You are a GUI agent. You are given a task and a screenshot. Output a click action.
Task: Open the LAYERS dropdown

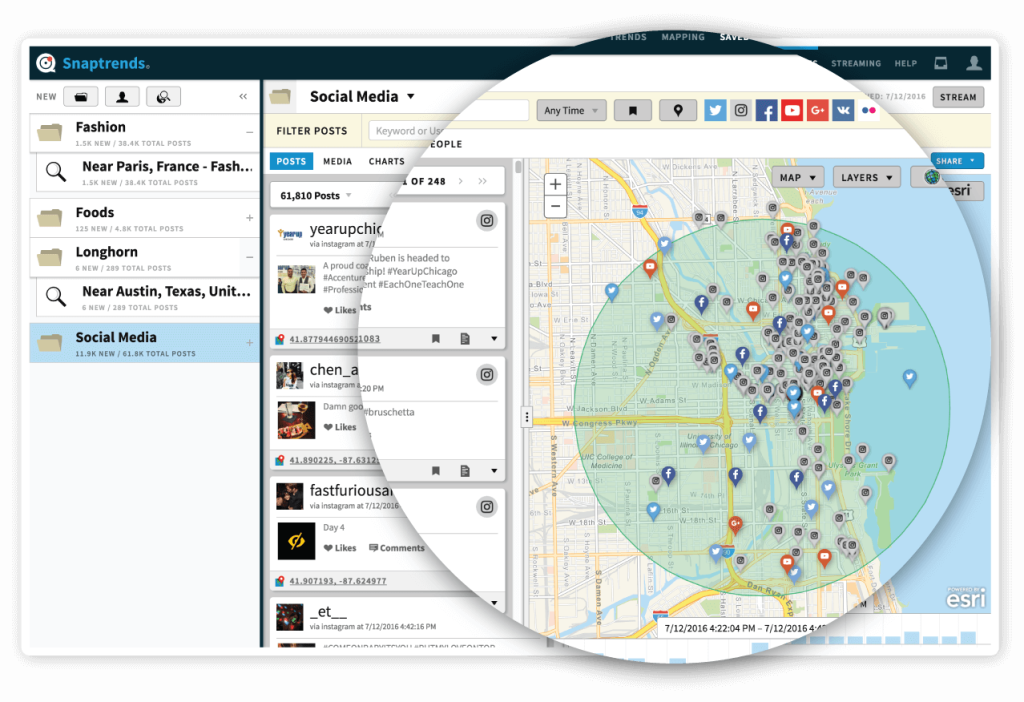[867, 177]
